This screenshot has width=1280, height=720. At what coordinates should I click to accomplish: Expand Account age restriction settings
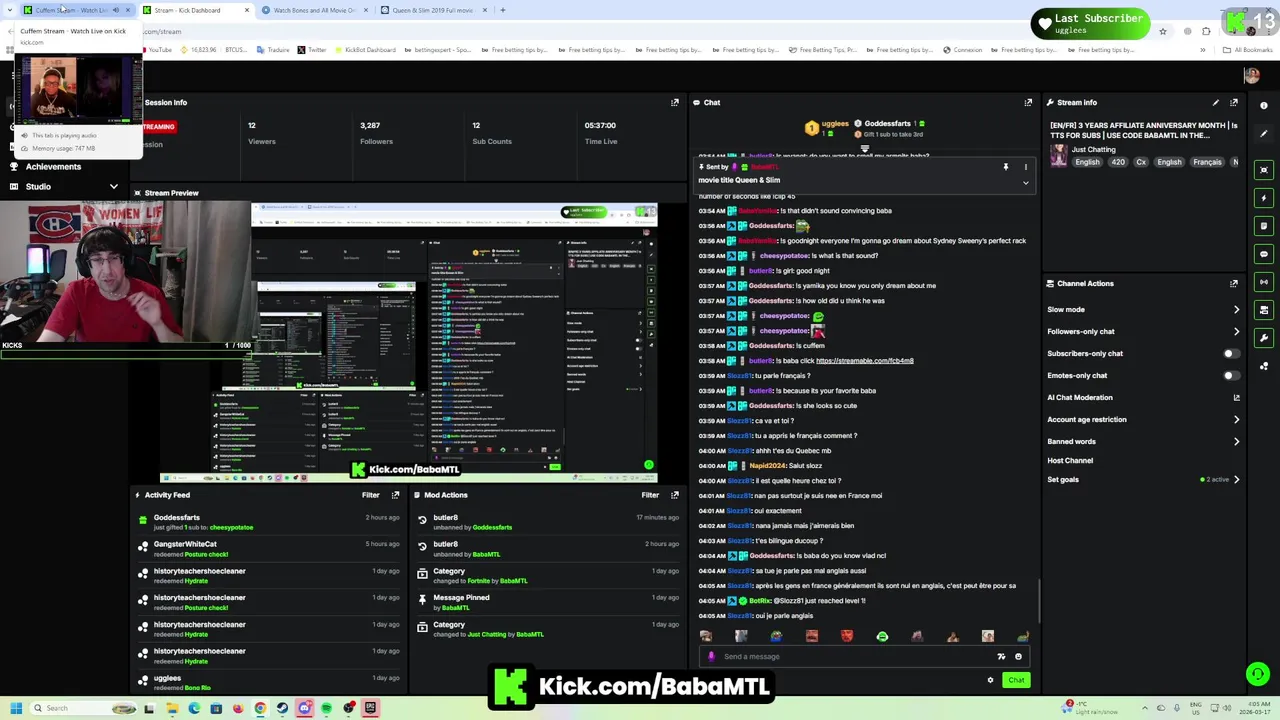pos(1236,420)
